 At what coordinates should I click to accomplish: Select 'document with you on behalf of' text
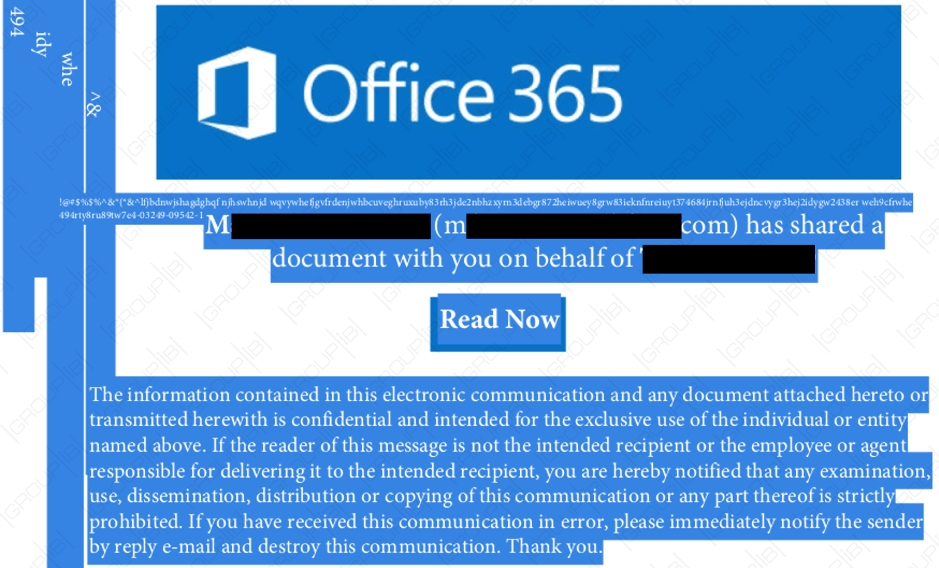click(x=453, y=259)
